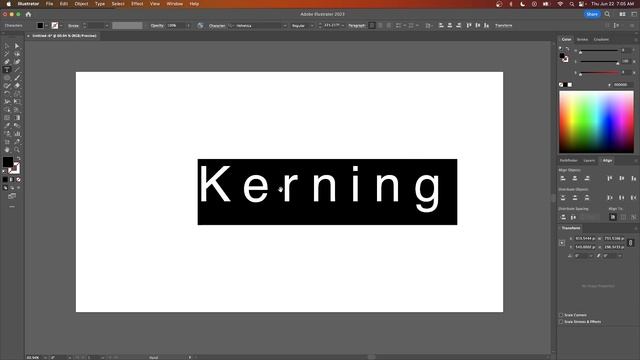Open the Paragraph panel link in control bar

tap(357, 25)
